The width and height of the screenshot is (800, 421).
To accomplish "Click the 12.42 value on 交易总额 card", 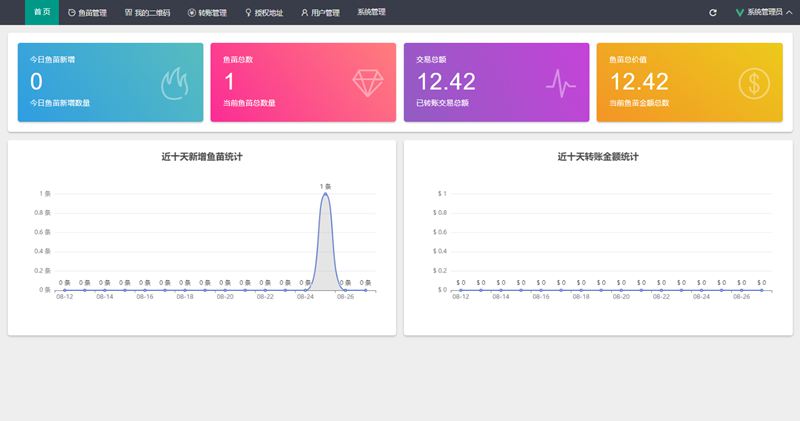I will click(445, 82).
